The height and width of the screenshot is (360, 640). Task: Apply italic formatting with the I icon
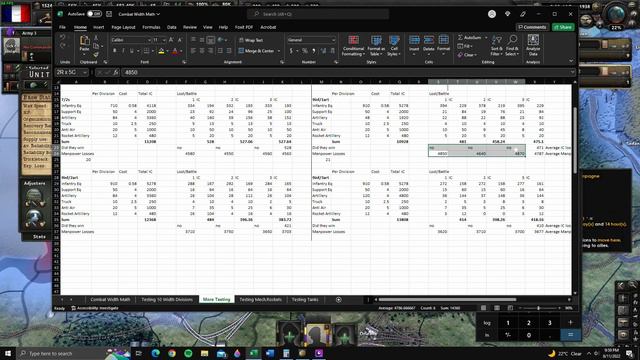point(123,51)
